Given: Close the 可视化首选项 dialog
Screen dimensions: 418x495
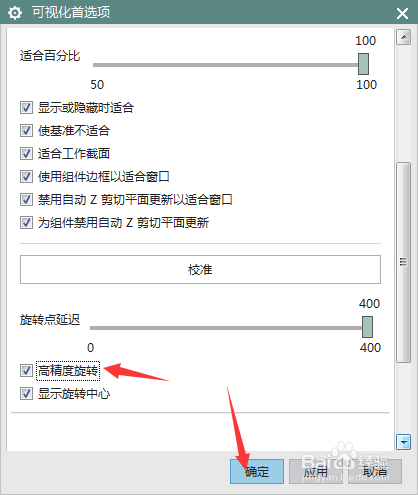Looking at the screenshot, I should (x=402, y=13).
